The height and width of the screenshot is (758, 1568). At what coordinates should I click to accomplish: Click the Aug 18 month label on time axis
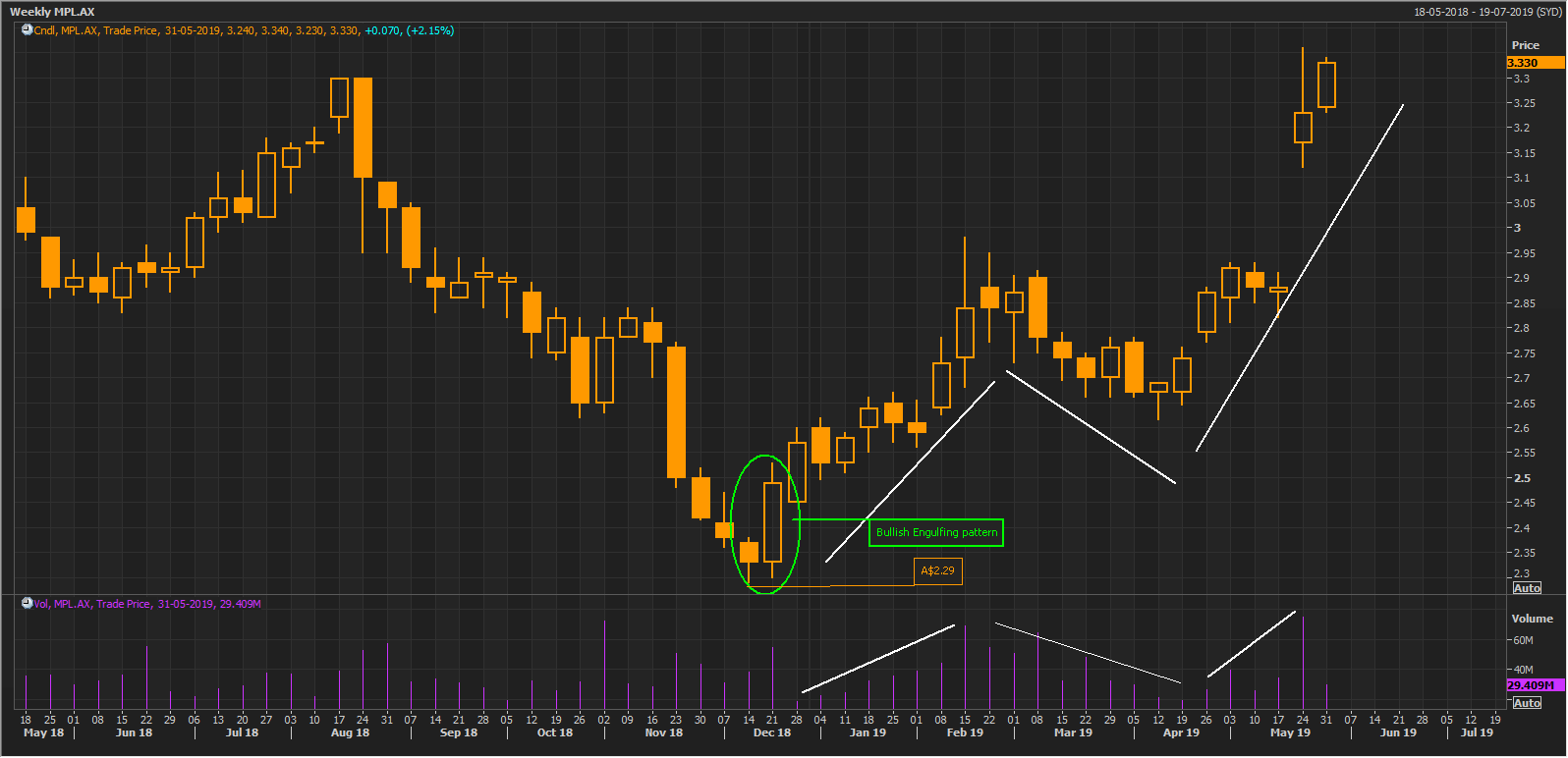pyautogui.click(x=350, y=732)
